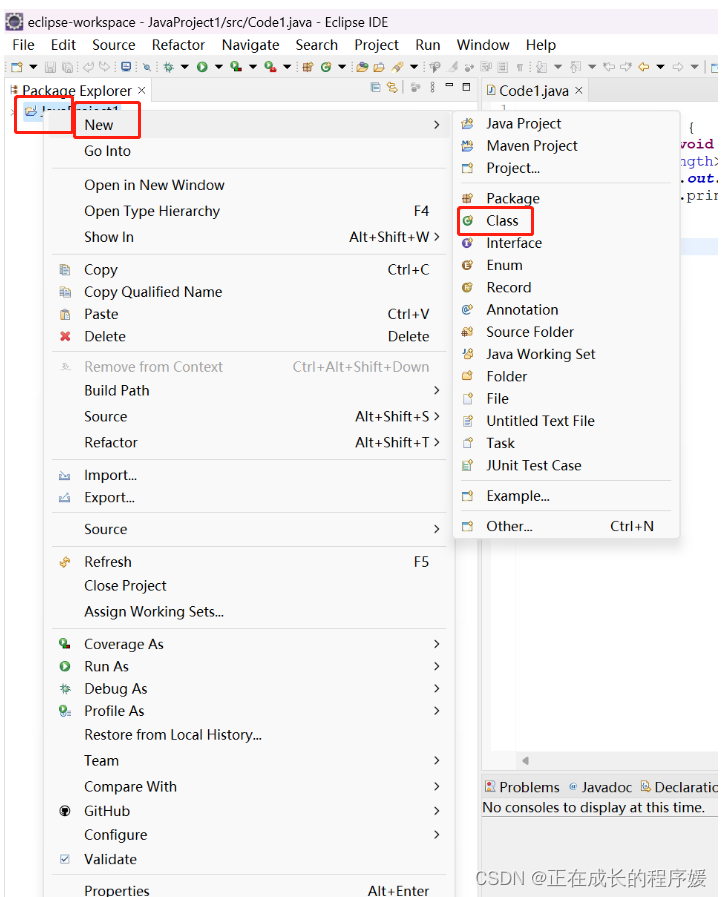Toggle Link with Editor in Package Explorer
Image resolution: width=722 pixels, height=897 pixels.
tap(392, 88)
